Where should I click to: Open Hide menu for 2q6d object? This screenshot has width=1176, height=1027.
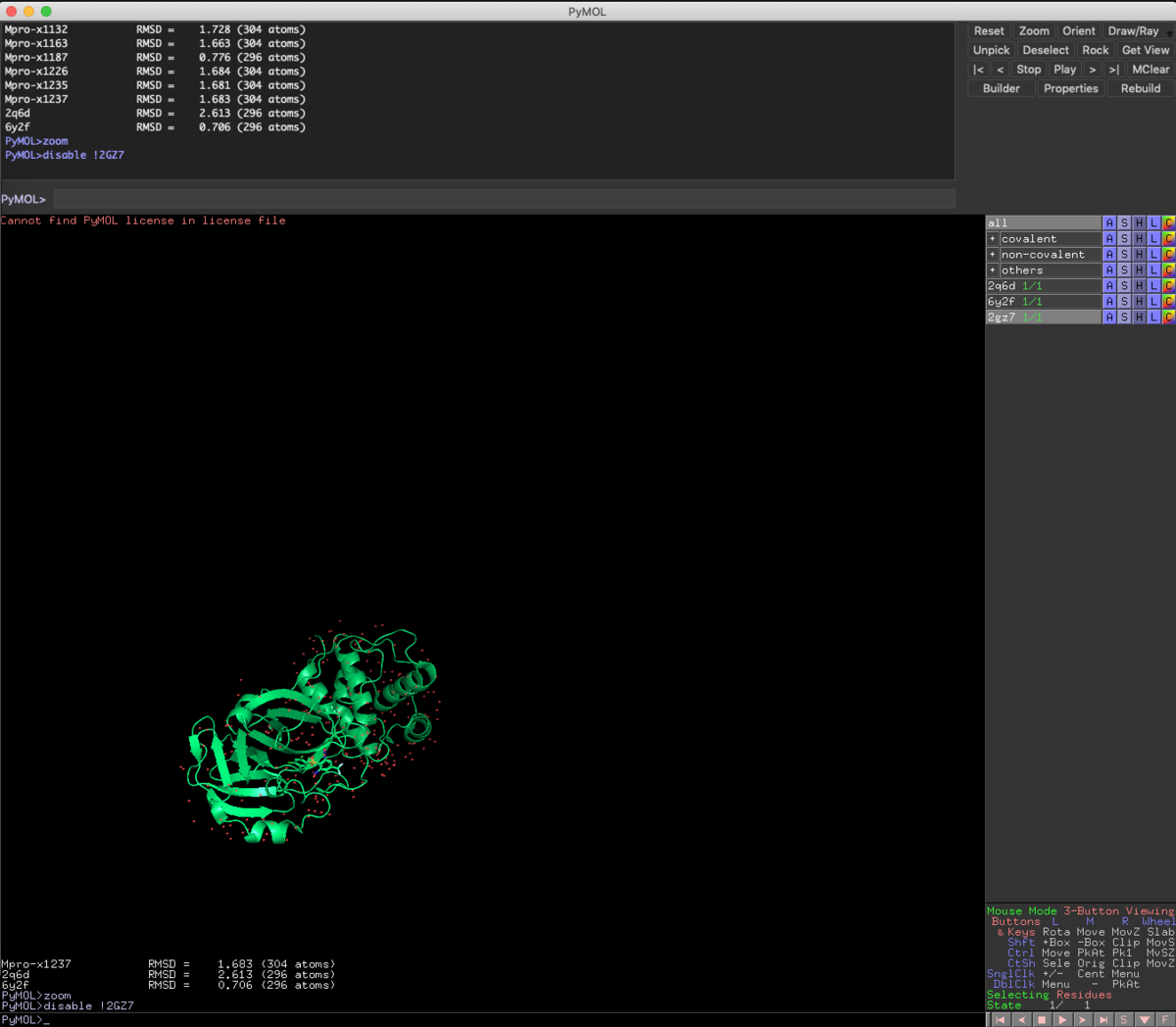coord(1139,286)
